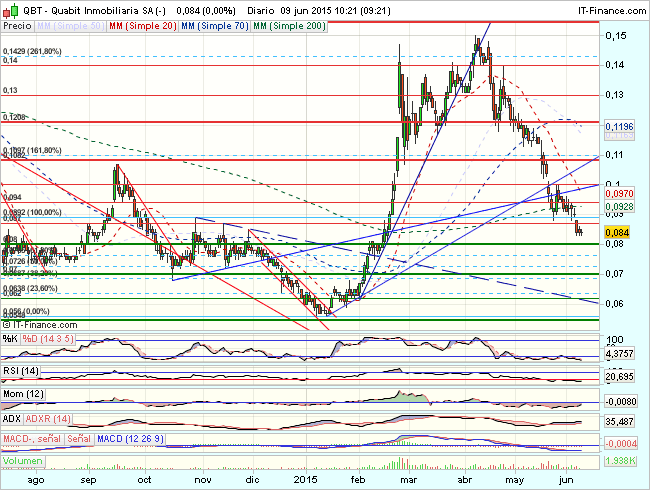Click the 0,15 price axis label
The image size is (650, 490).
(615, 36)
